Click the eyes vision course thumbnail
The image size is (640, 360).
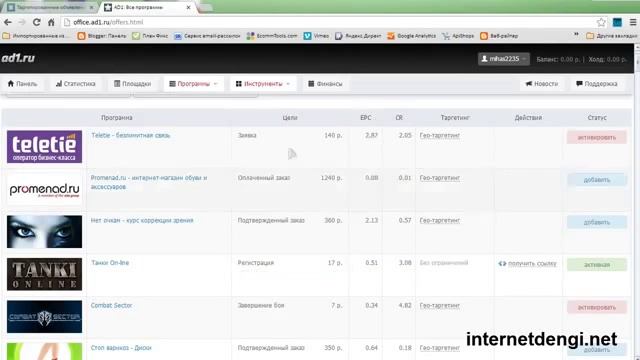click(x=44, y=232)
